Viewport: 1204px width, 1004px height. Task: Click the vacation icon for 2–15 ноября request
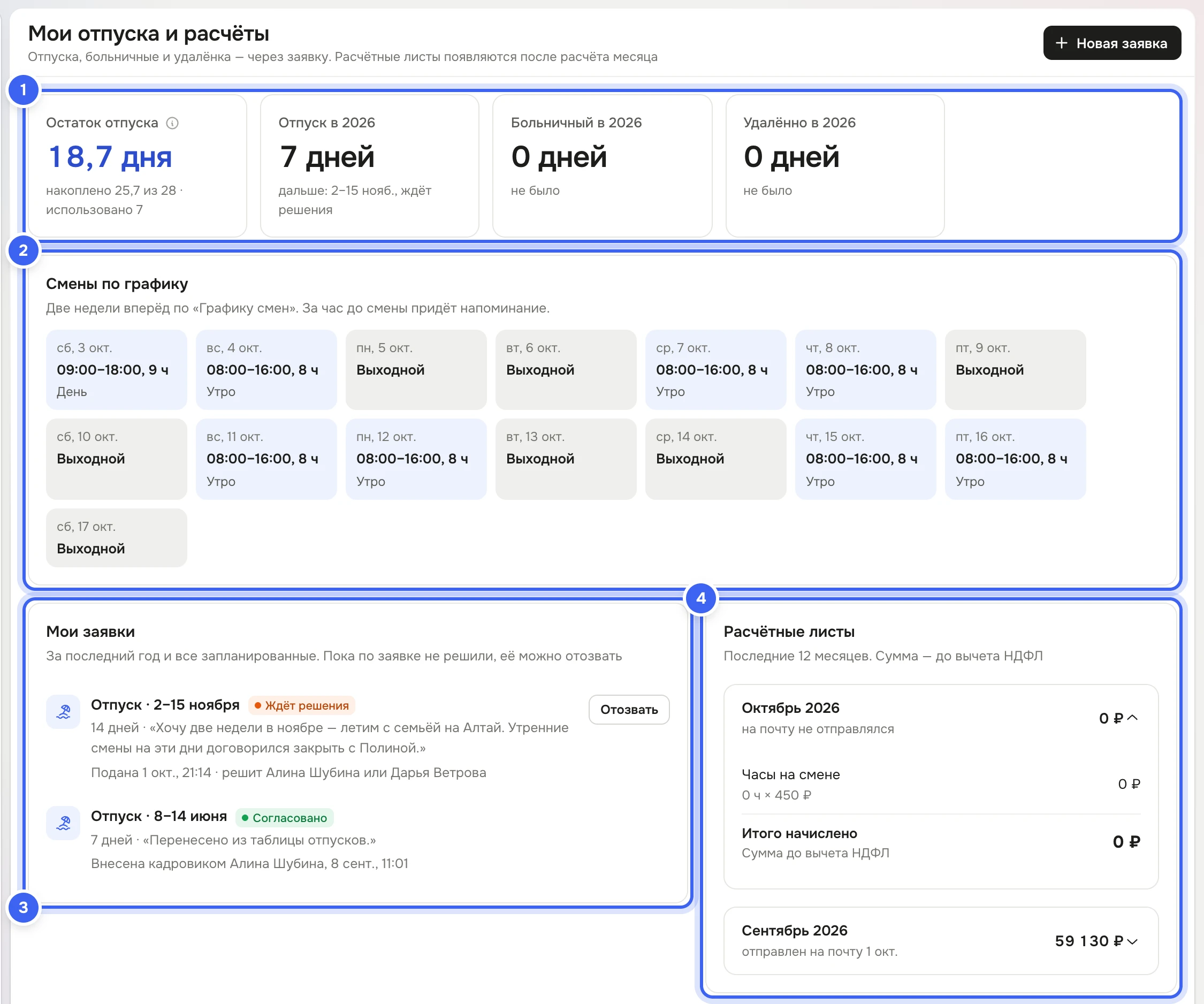click(x=63, y=712)
